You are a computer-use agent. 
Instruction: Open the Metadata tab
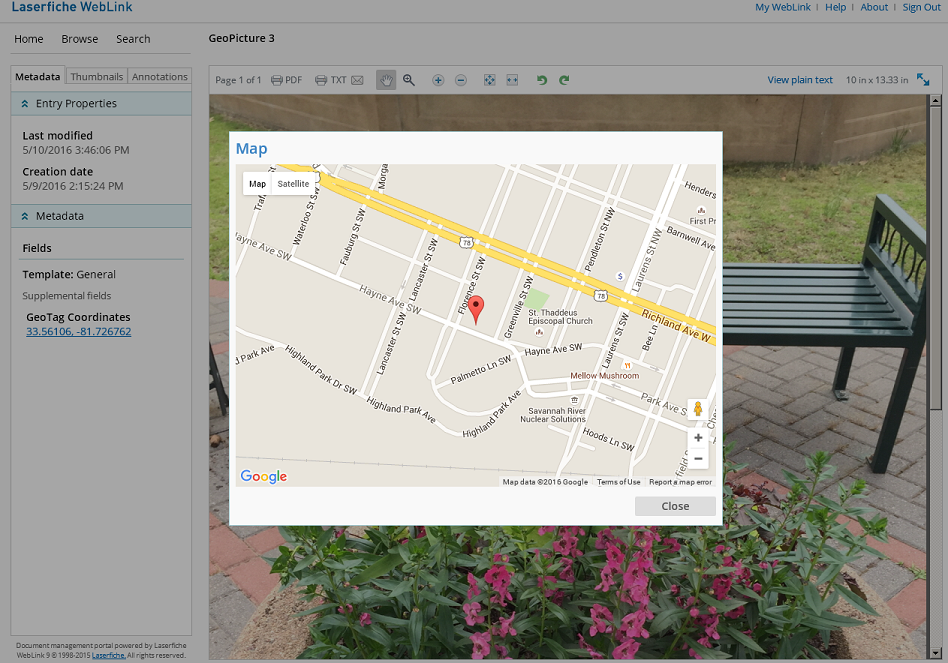(37, 77)
